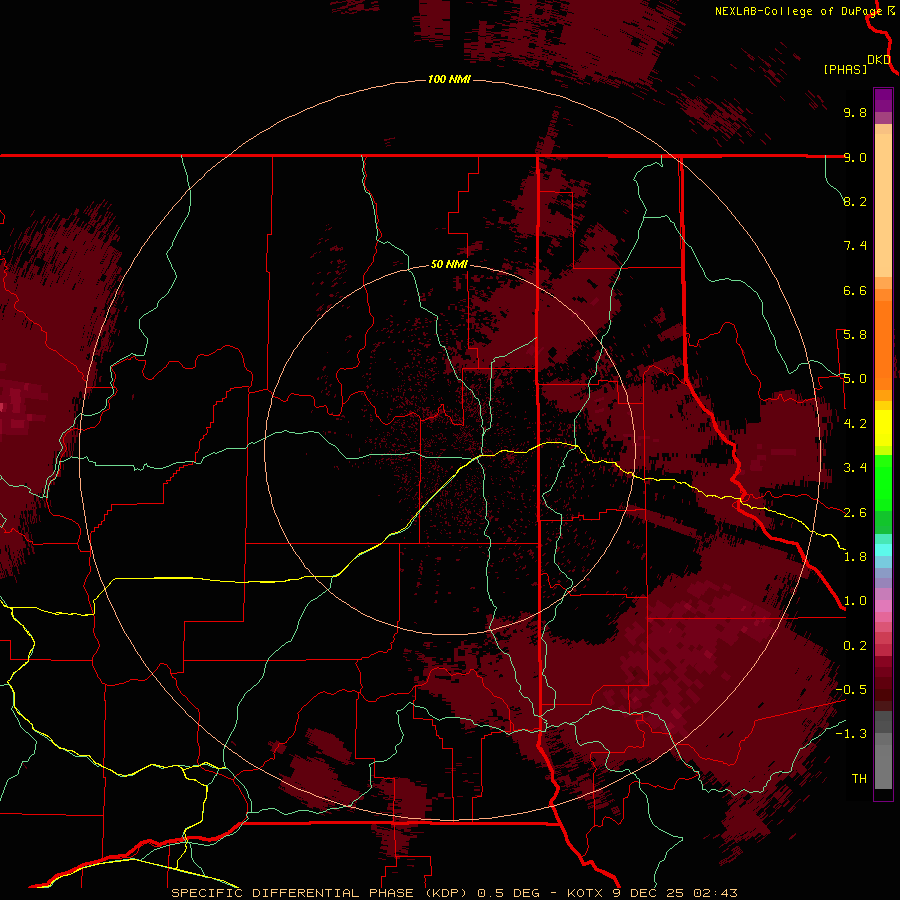Screen dimensions: 900x900
Task: Click the TH threshold label
Action: coord(859,778)
